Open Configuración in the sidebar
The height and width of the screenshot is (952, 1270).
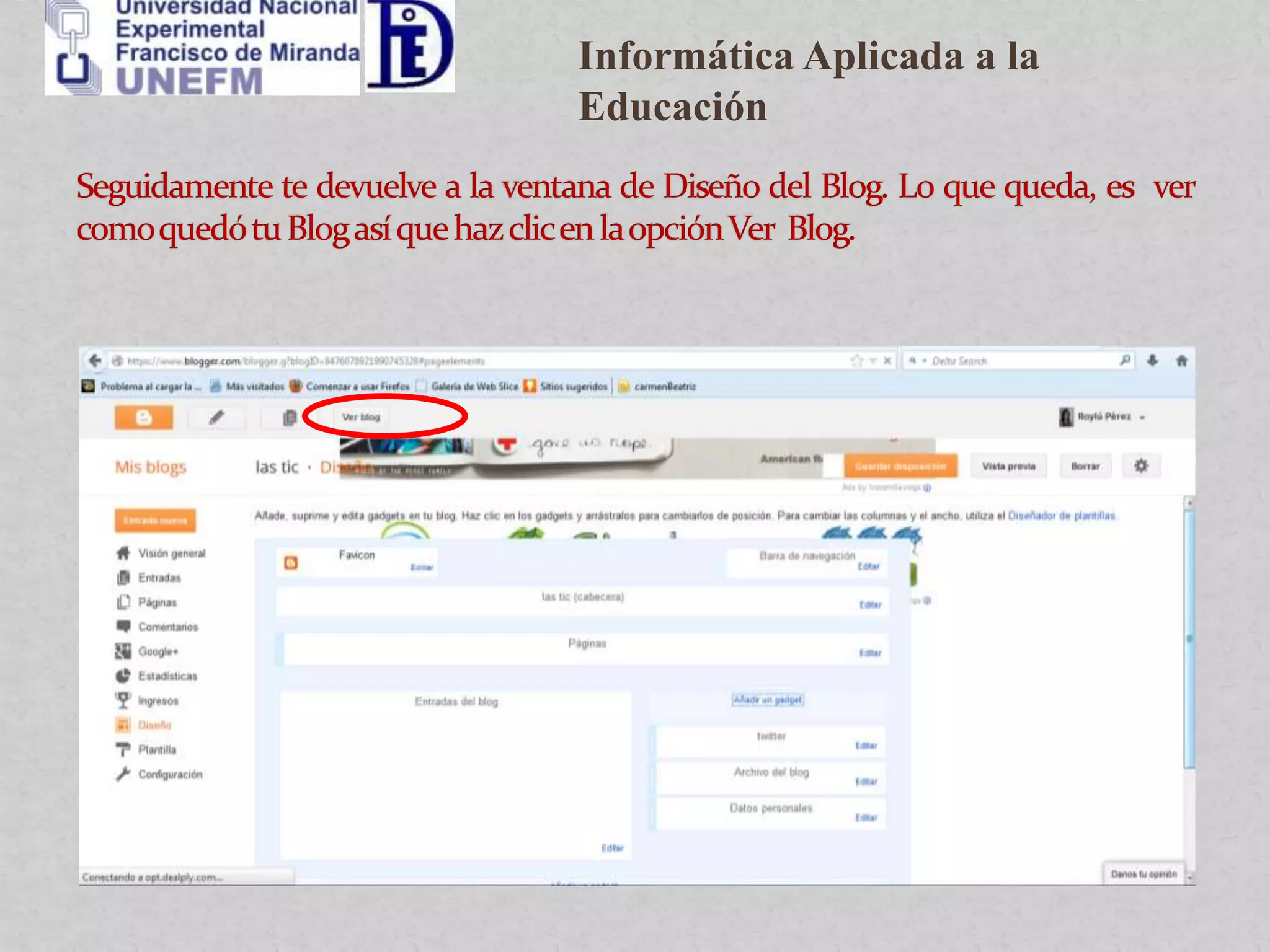(x=170, y=774)
